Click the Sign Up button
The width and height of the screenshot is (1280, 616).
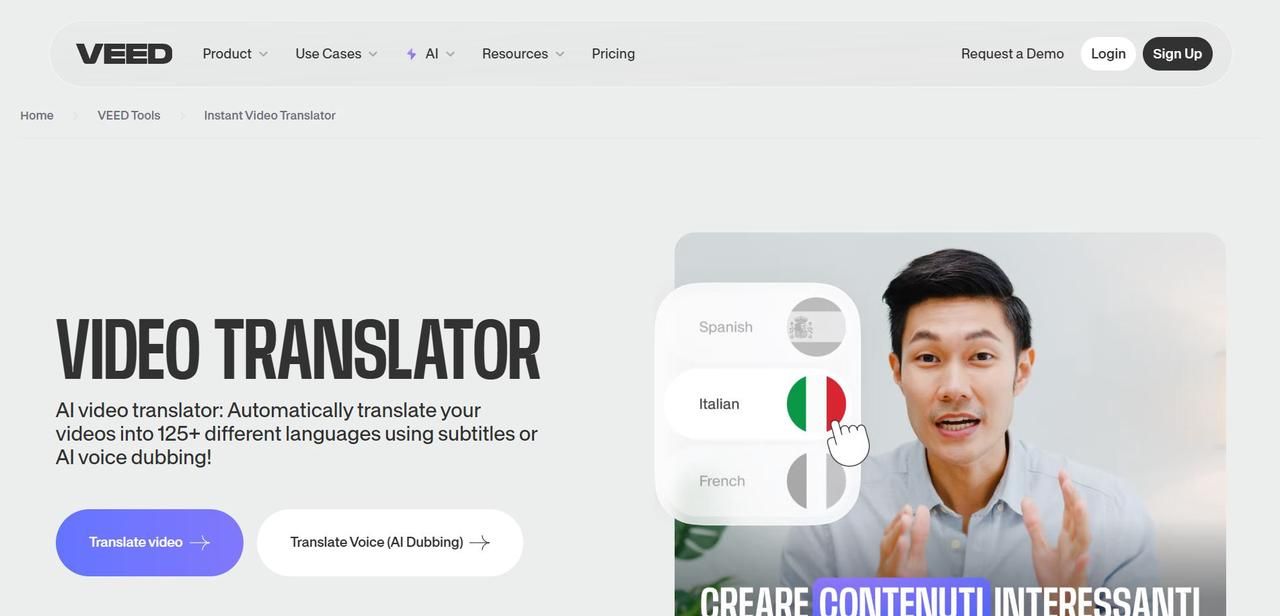(x=1177, y=54)
